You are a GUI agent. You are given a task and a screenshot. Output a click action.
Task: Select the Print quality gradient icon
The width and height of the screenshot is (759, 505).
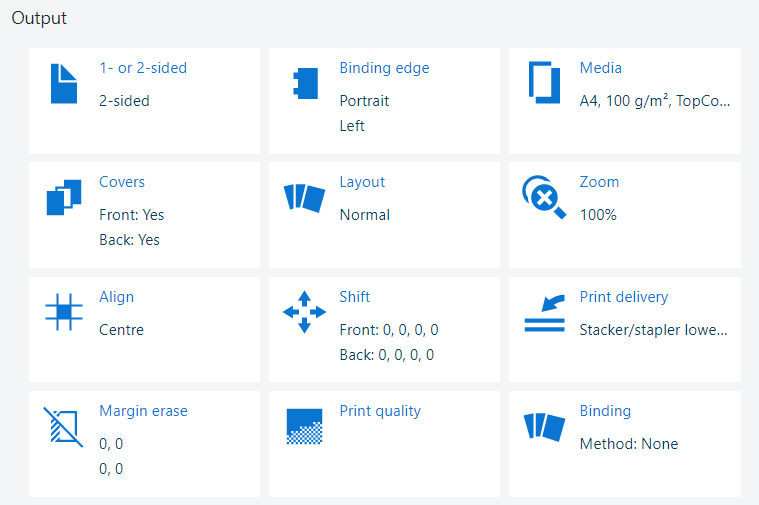[x=304, y=426]
